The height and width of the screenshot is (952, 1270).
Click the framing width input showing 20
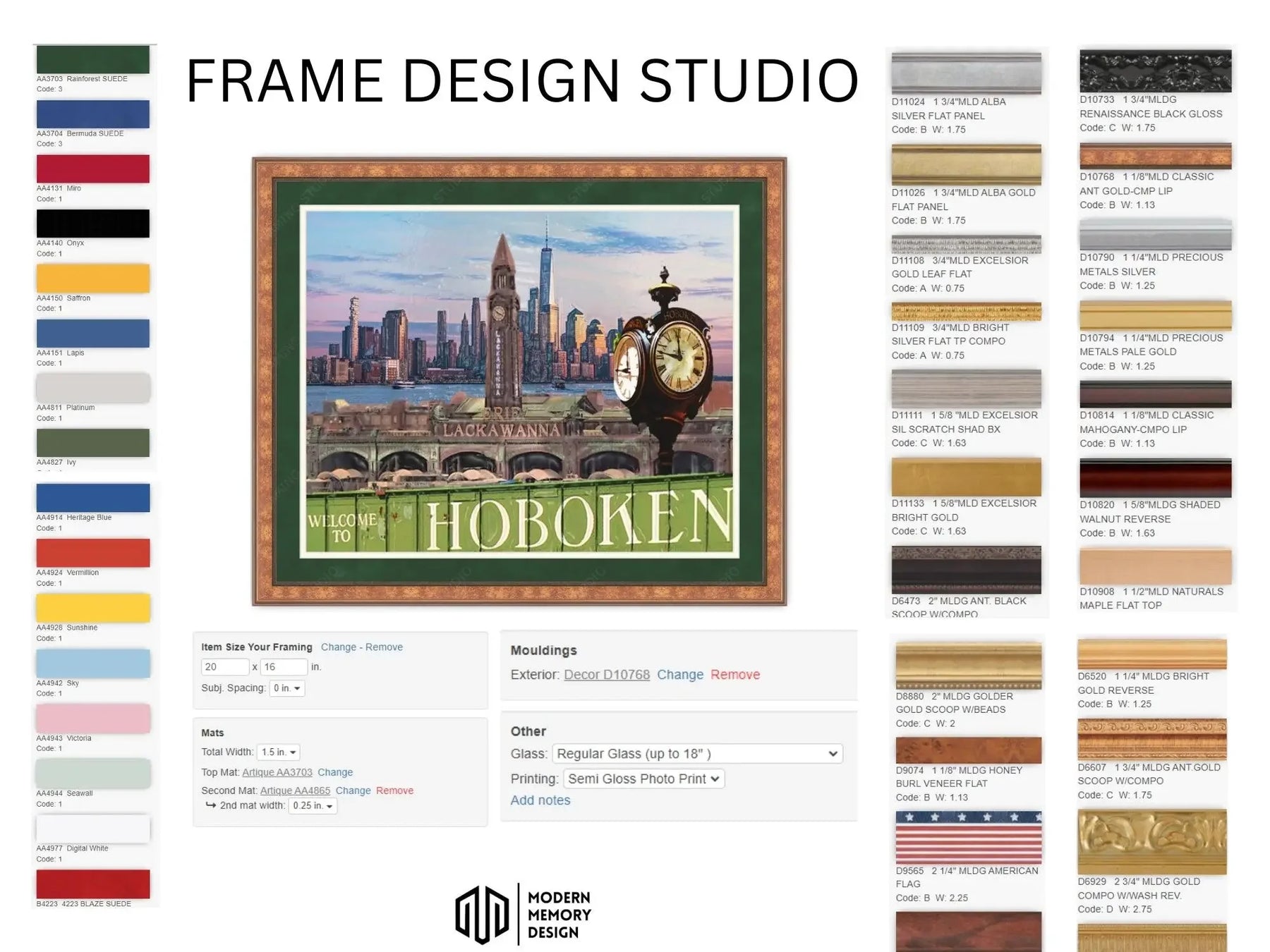point(224,666)
